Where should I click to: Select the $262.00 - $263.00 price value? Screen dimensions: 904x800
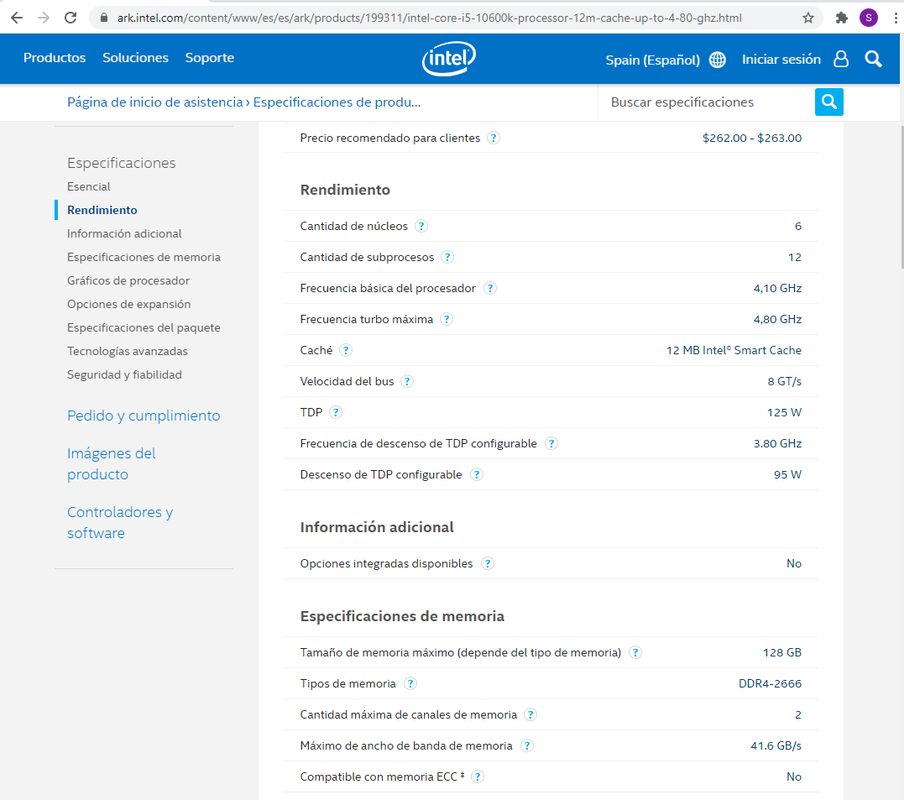(x=752, y=138)
